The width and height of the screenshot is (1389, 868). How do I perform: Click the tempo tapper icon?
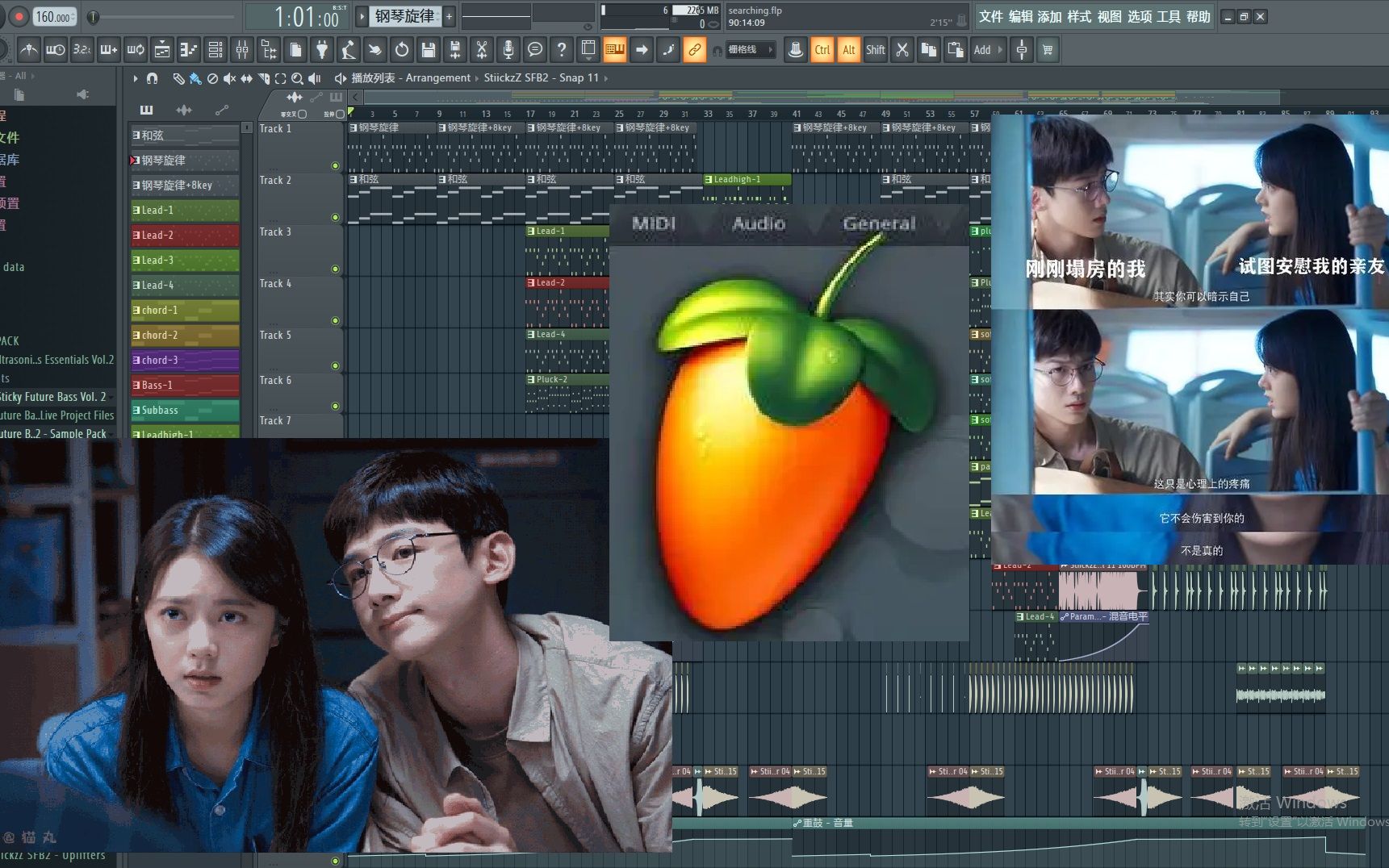click(349, 50)
